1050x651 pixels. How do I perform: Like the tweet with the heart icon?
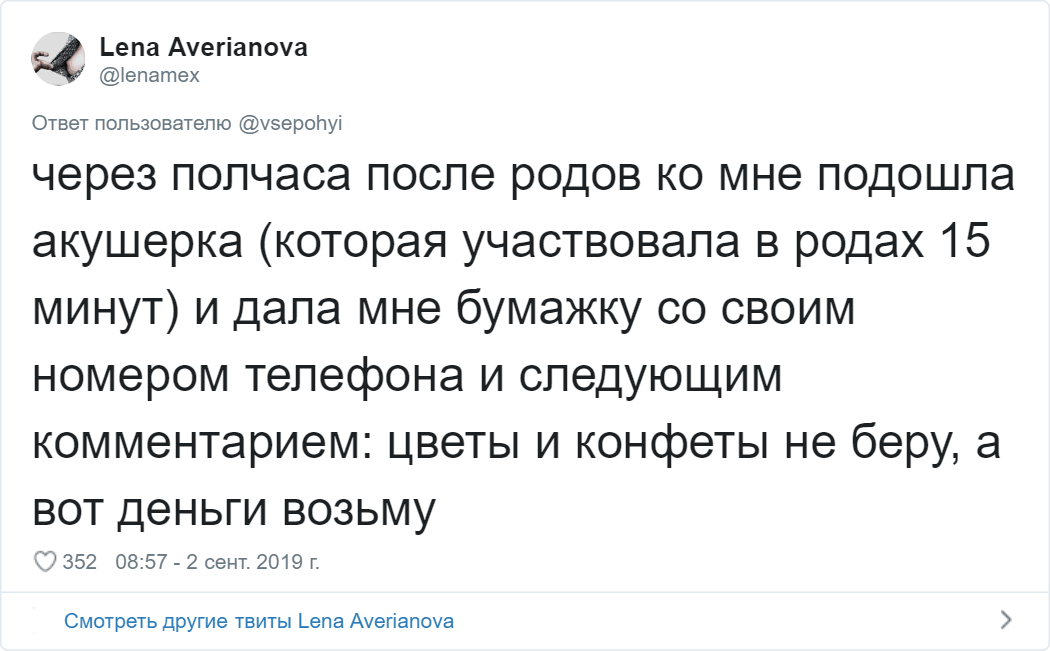(x=46, y=562)
